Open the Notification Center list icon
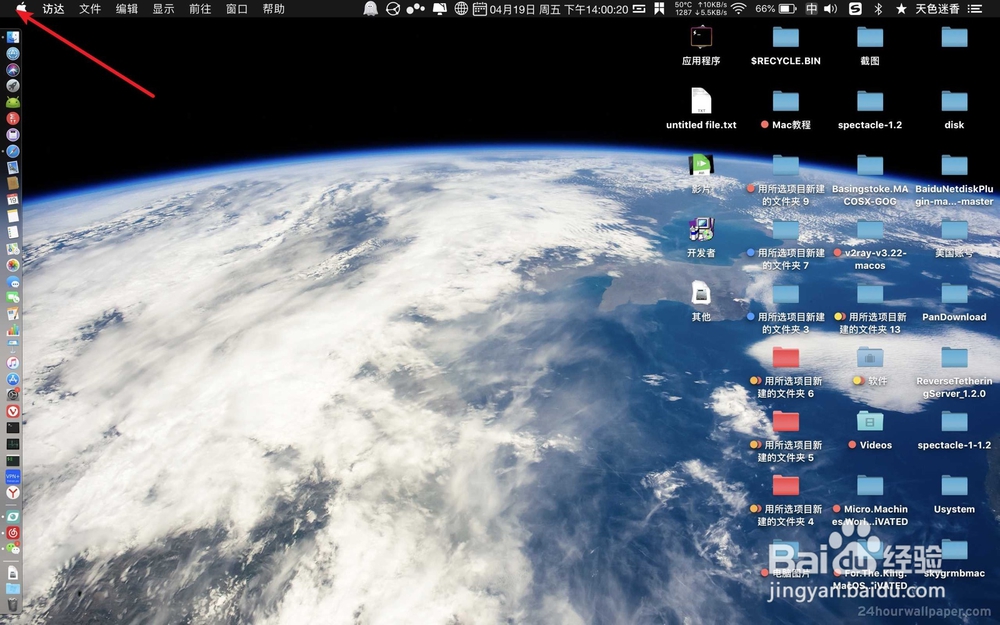This screenshot has width=1000, height=625. point(975,9)
